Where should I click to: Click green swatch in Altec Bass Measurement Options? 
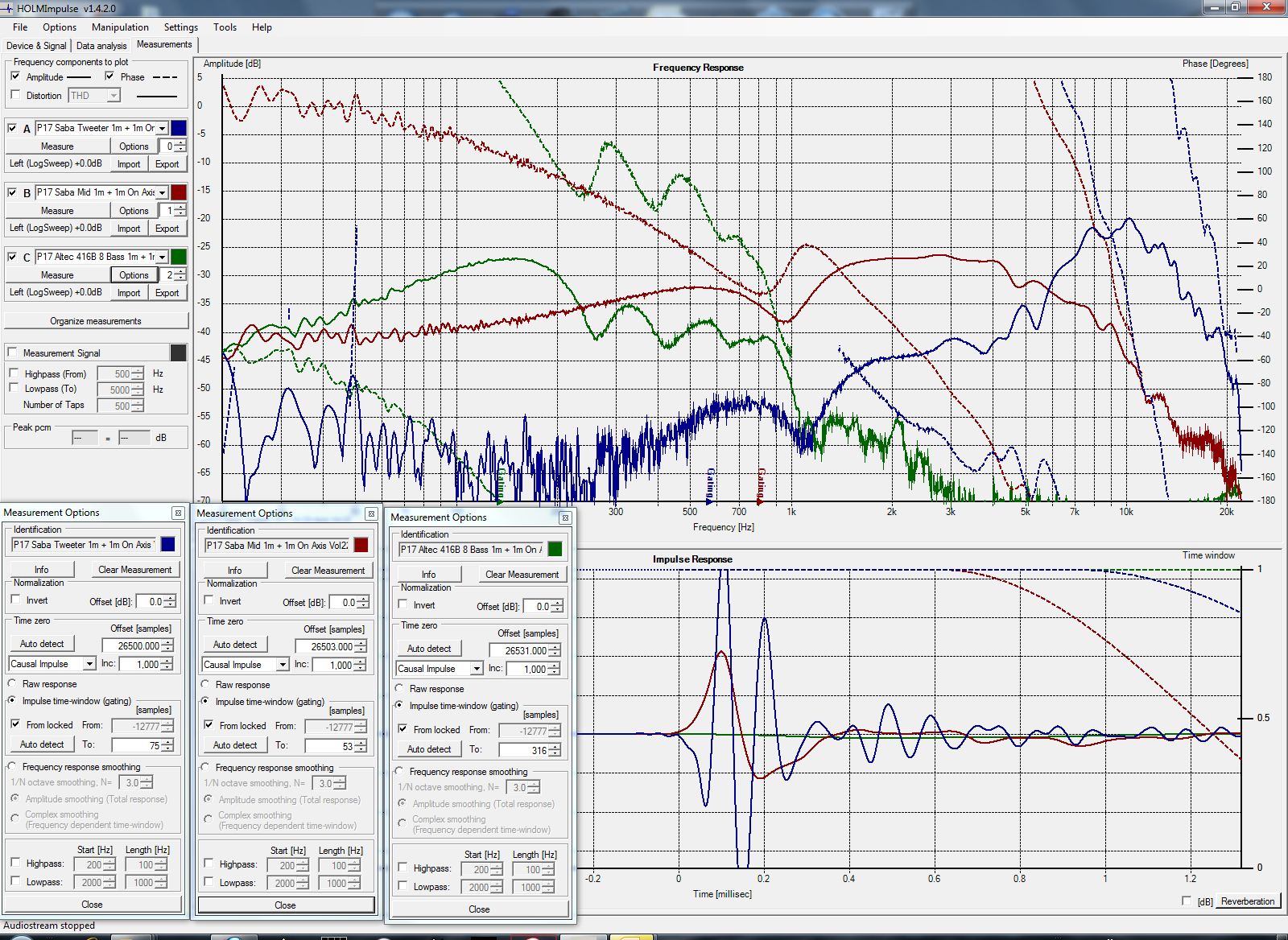[555, 550]
